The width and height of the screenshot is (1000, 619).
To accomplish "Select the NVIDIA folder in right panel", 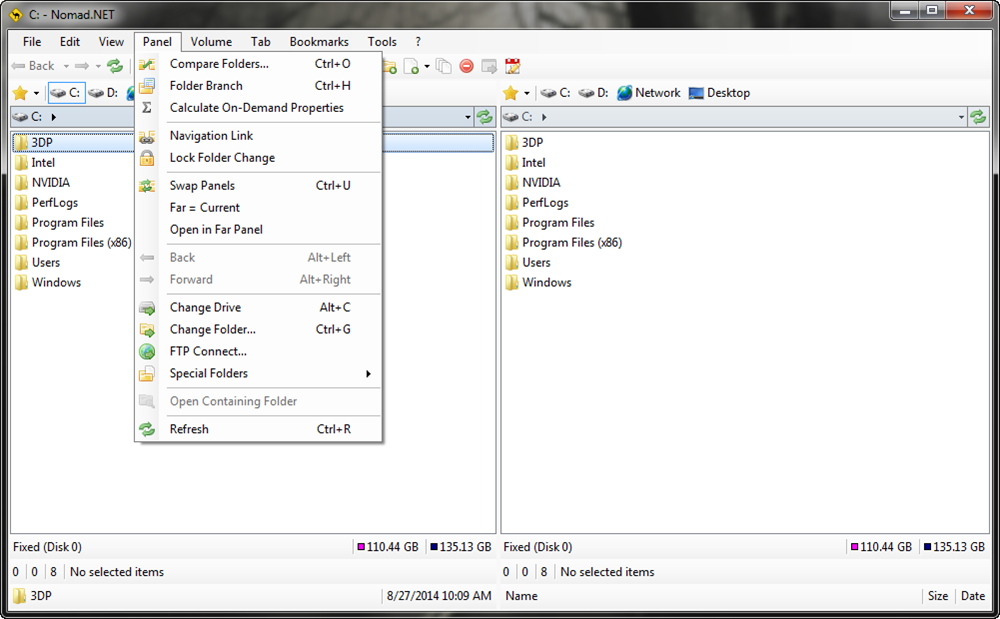I will [533, 182].
